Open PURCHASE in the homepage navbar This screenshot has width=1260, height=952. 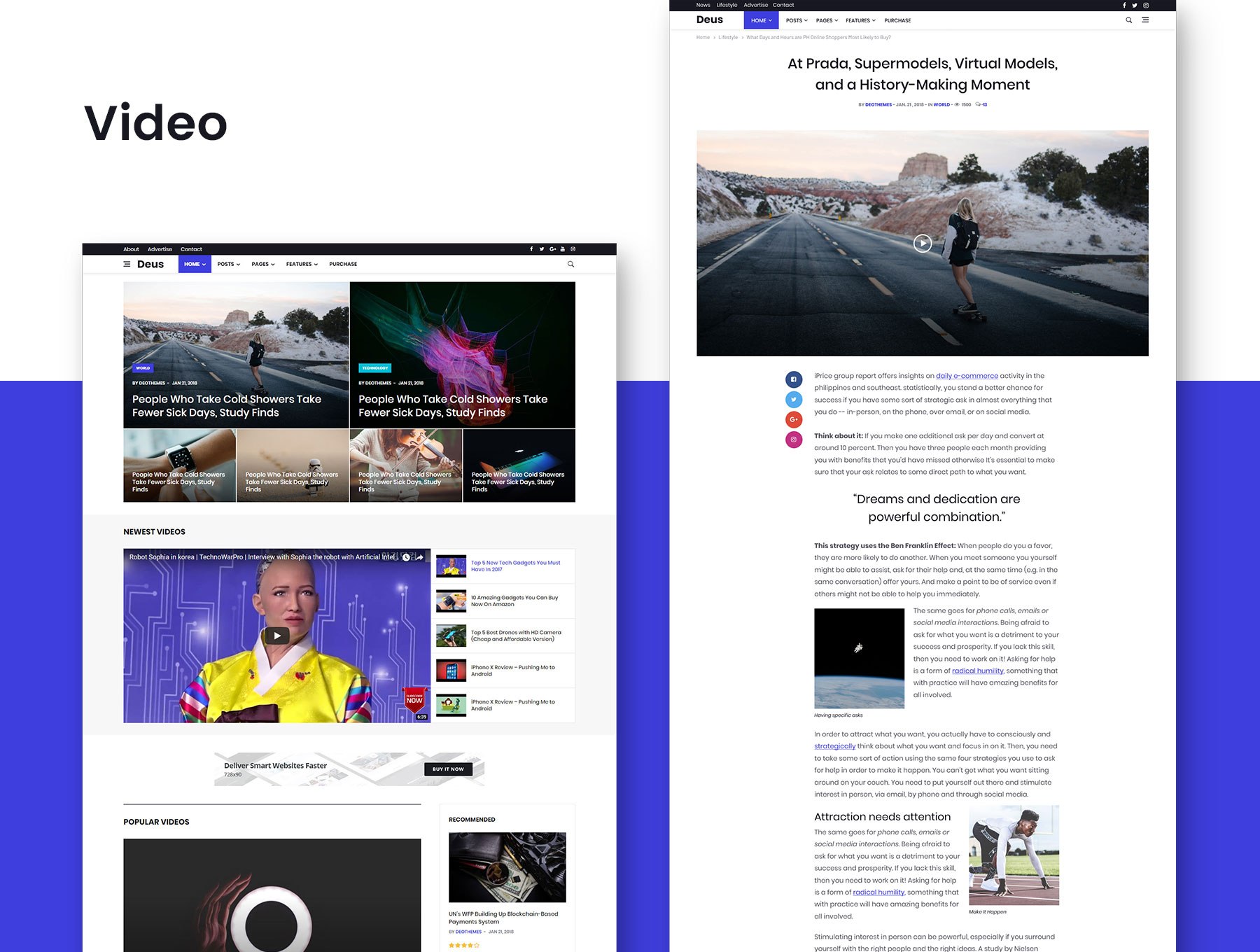(343, 264)
